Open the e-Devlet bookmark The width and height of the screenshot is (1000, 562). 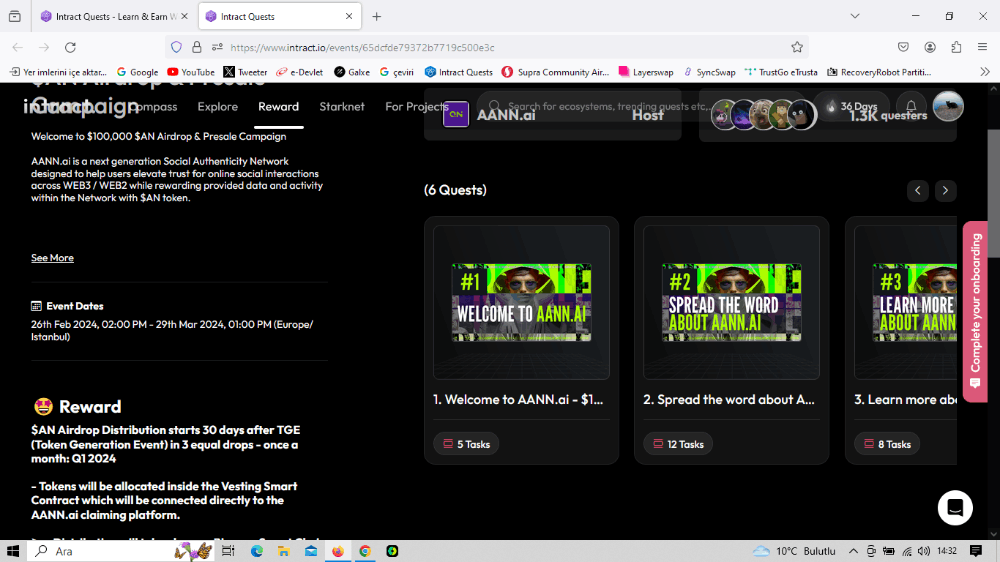(x=299, y=72)
